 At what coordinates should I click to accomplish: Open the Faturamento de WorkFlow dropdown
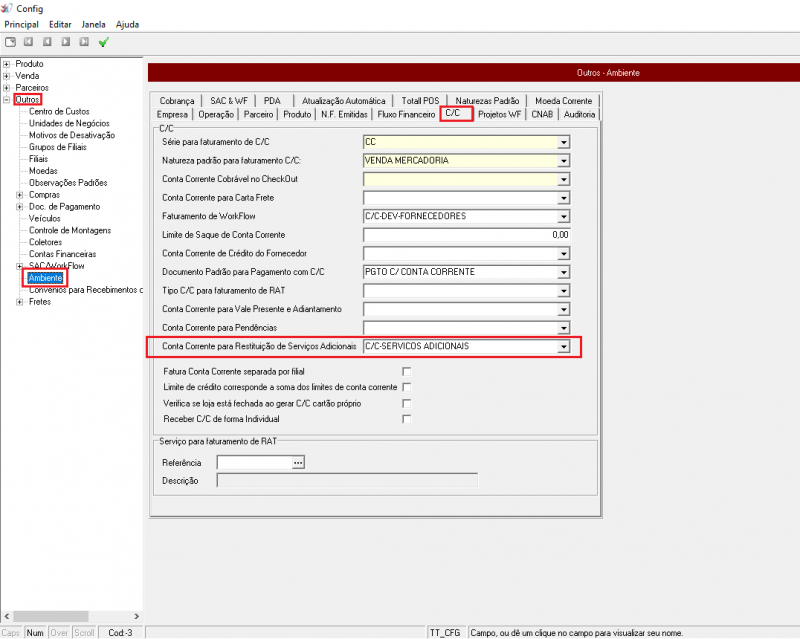coord(563,216)
